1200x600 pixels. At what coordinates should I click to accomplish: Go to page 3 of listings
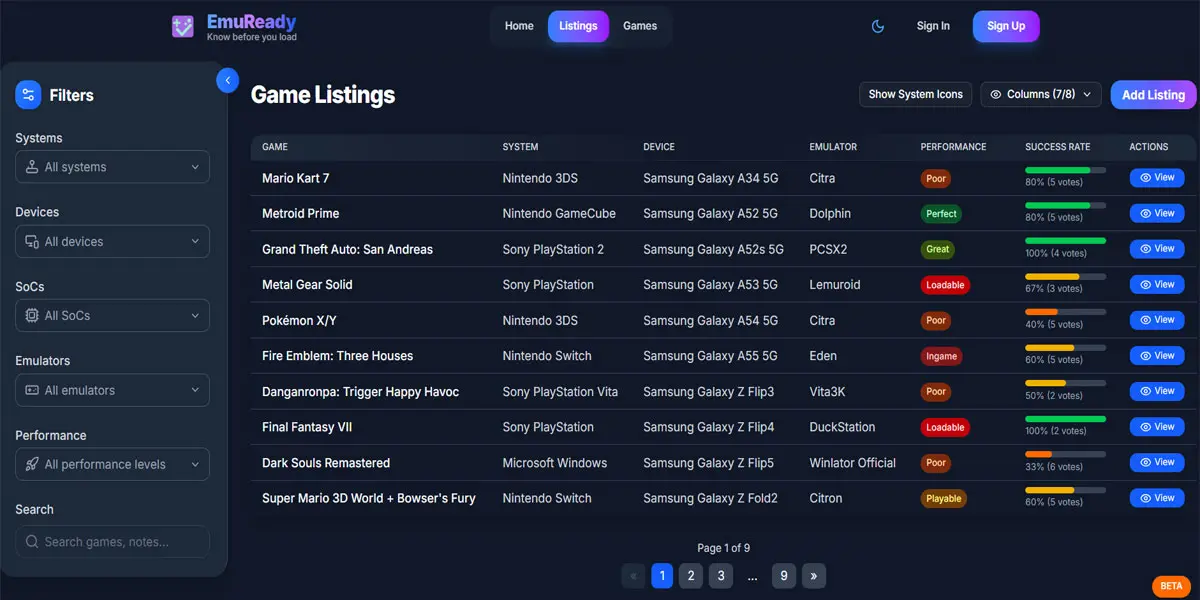tap(720, 576)
